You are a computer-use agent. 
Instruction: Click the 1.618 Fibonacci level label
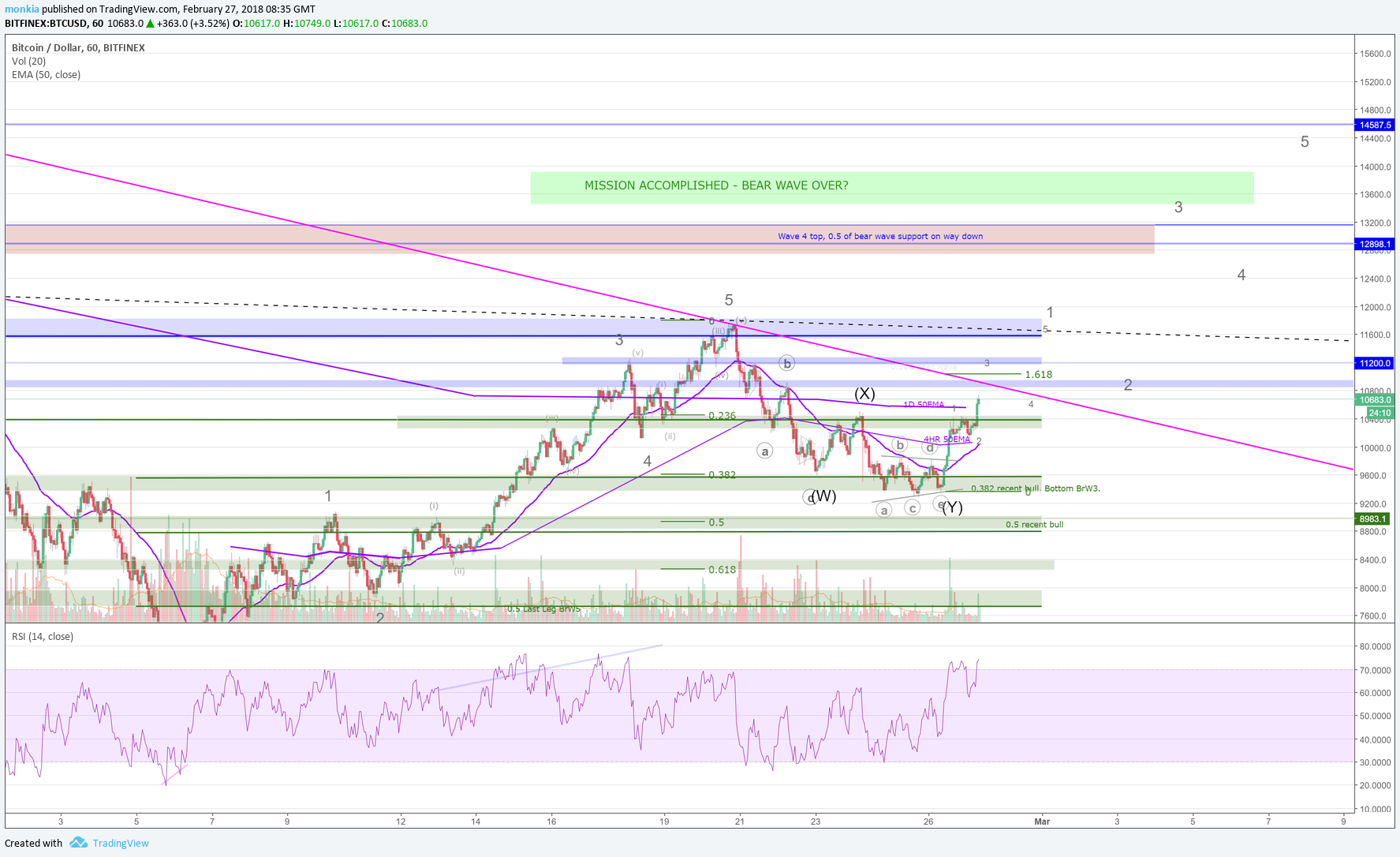[x=1038, y=374]
